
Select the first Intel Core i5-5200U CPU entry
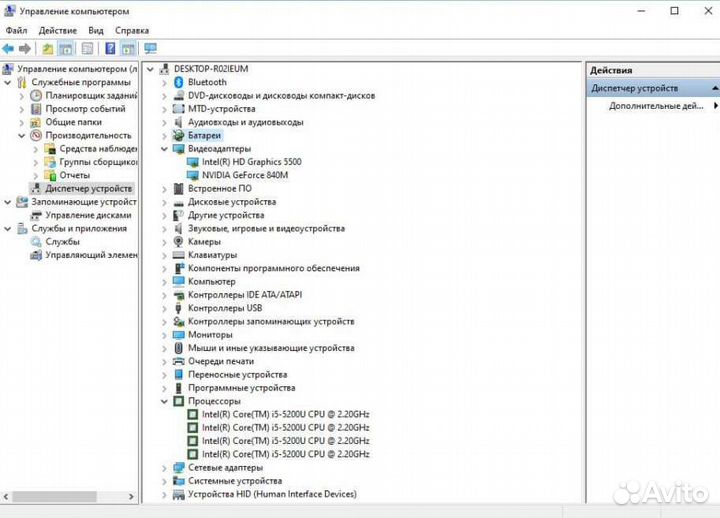(x=286, y=414)
